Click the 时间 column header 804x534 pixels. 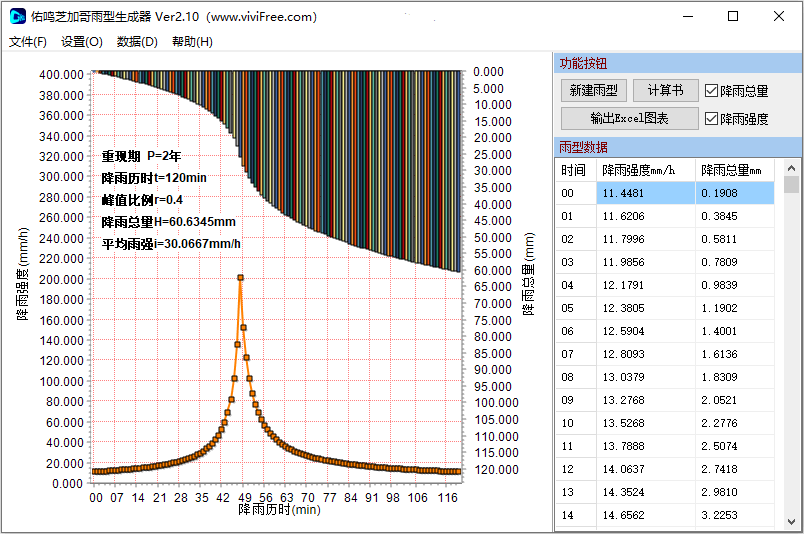(x=574, y=170)
